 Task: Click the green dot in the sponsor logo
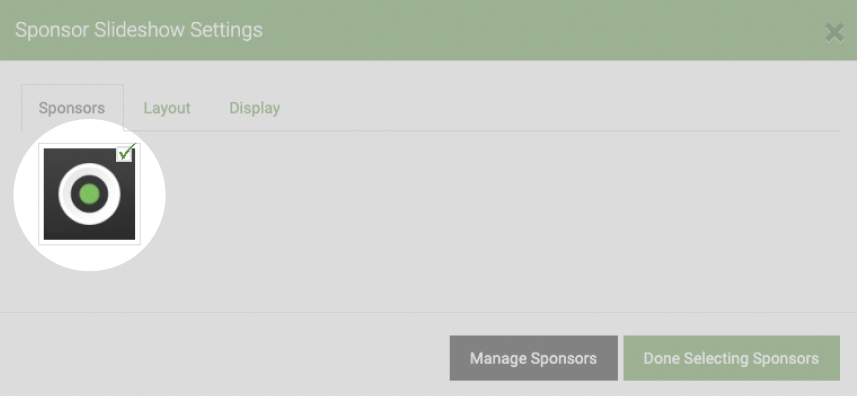[x=89, y=194]
